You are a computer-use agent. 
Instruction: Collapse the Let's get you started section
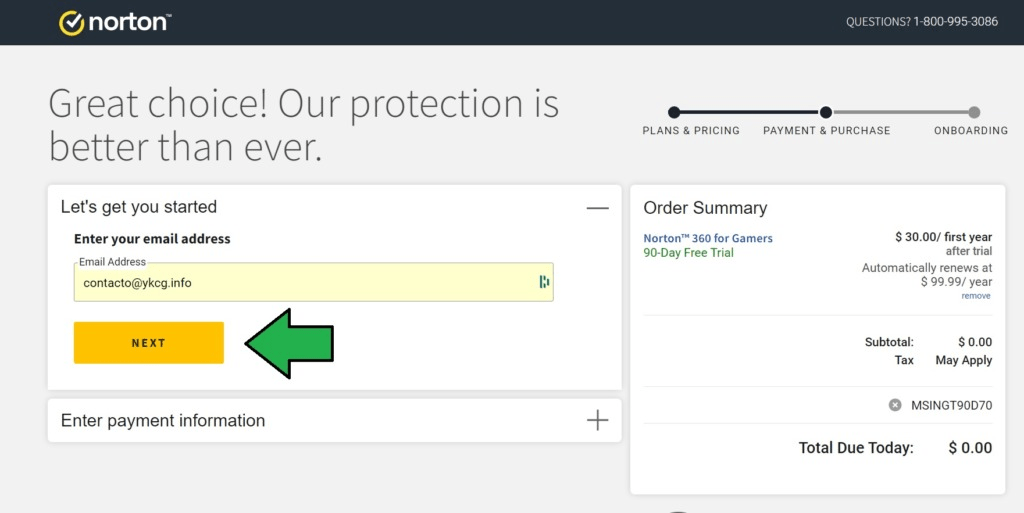click(x=597, y=208)
